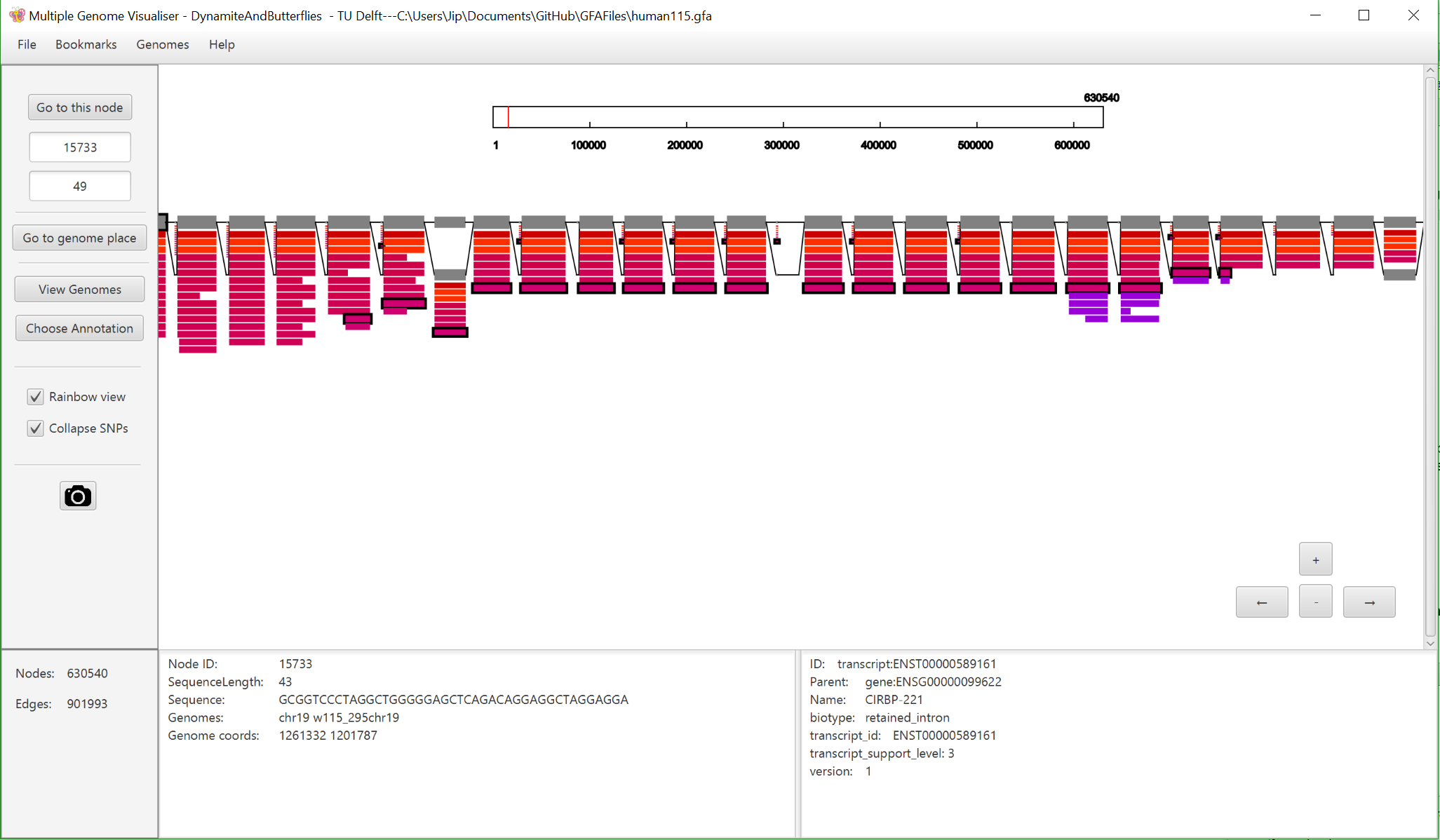1440x840 pixels.
Task: Expand the Genomes menu
Action: [162, 44]
